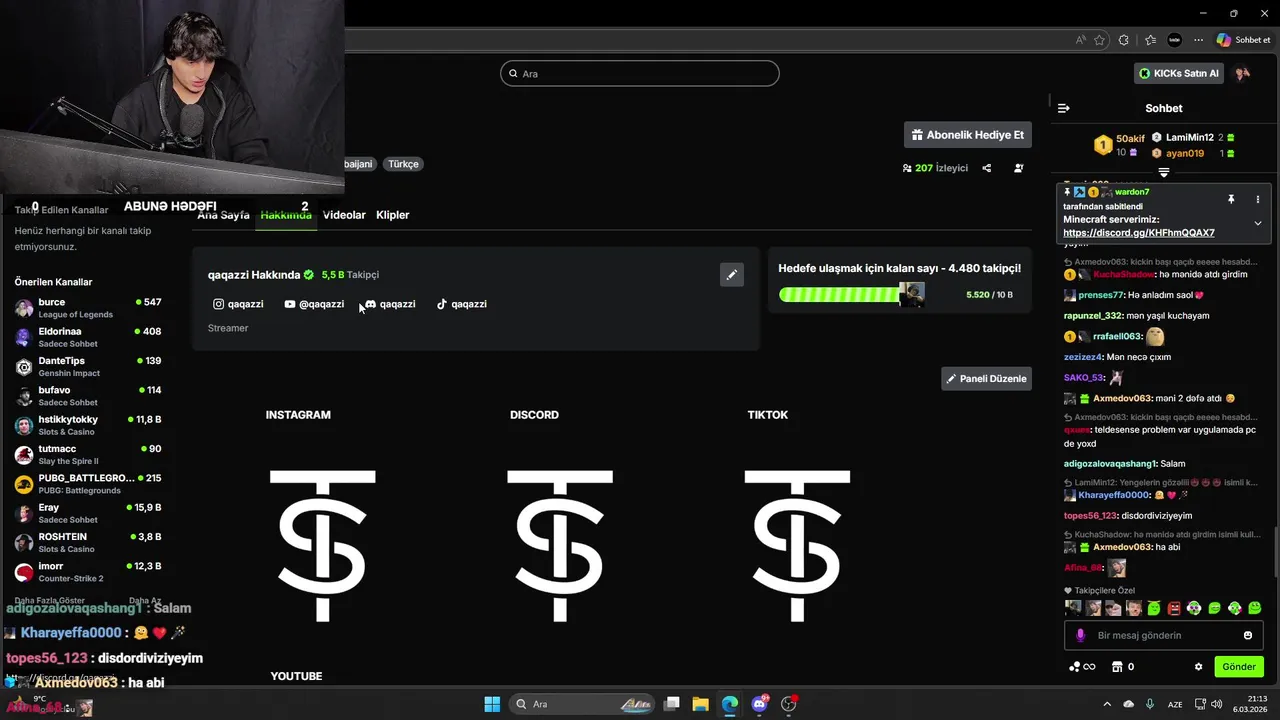1280x720 pixels.
Task: Open the Windows Start menu
Action: coord(492,704)
